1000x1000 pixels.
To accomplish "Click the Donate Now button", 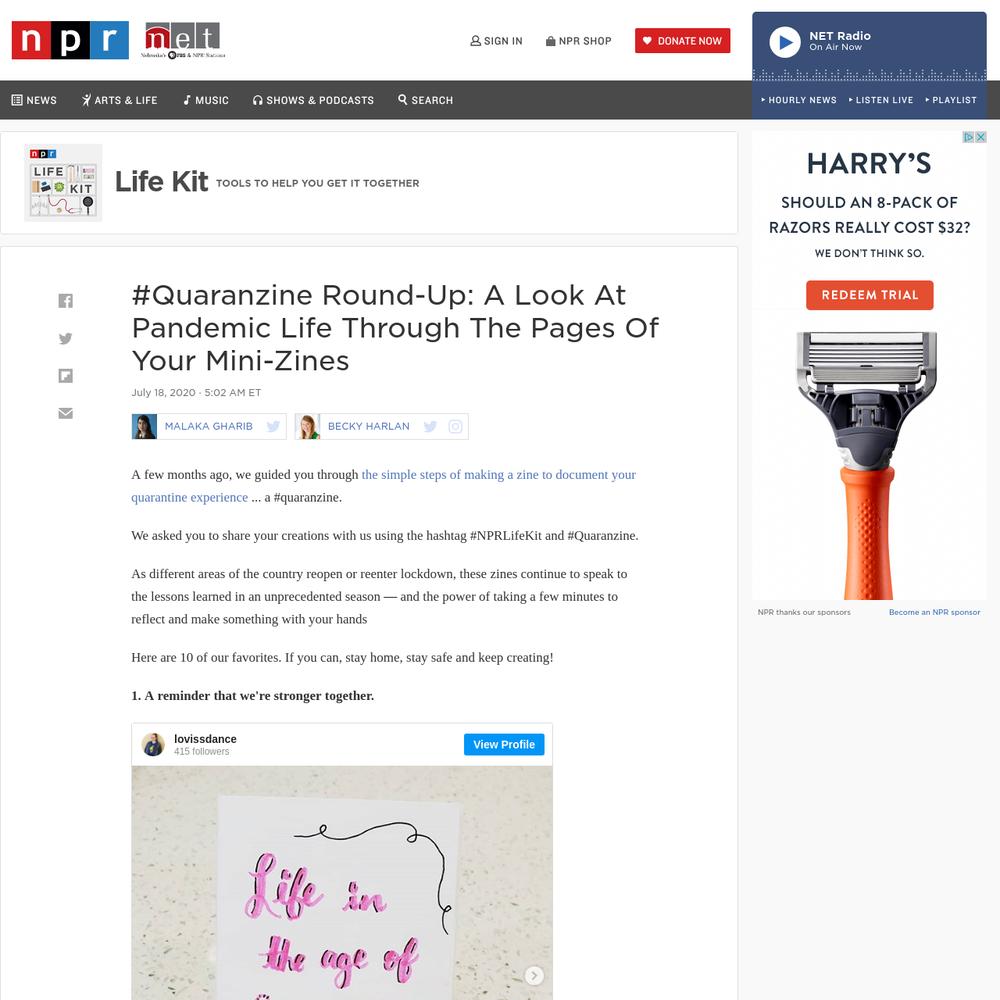I will tap(682, 41).
